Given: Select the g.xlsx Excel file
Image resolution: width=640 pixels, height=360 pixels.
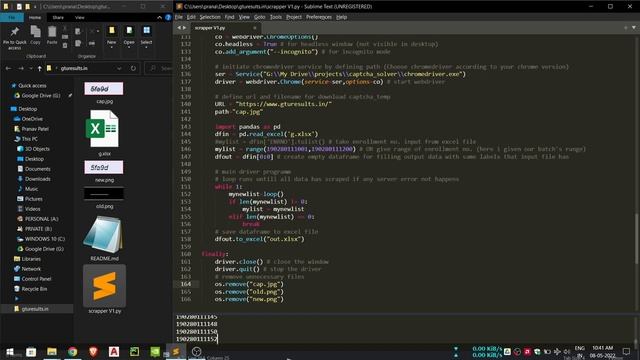Looking at the screenshot, I should [x=102, y=129].
